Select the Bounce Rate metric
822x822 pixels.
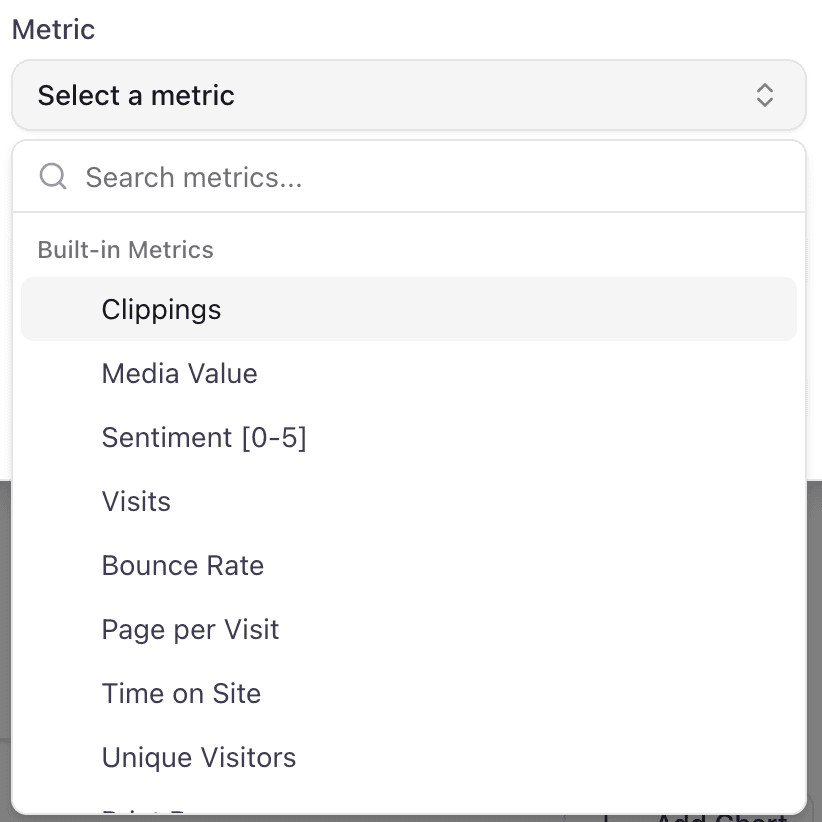(x=182, y=565)
